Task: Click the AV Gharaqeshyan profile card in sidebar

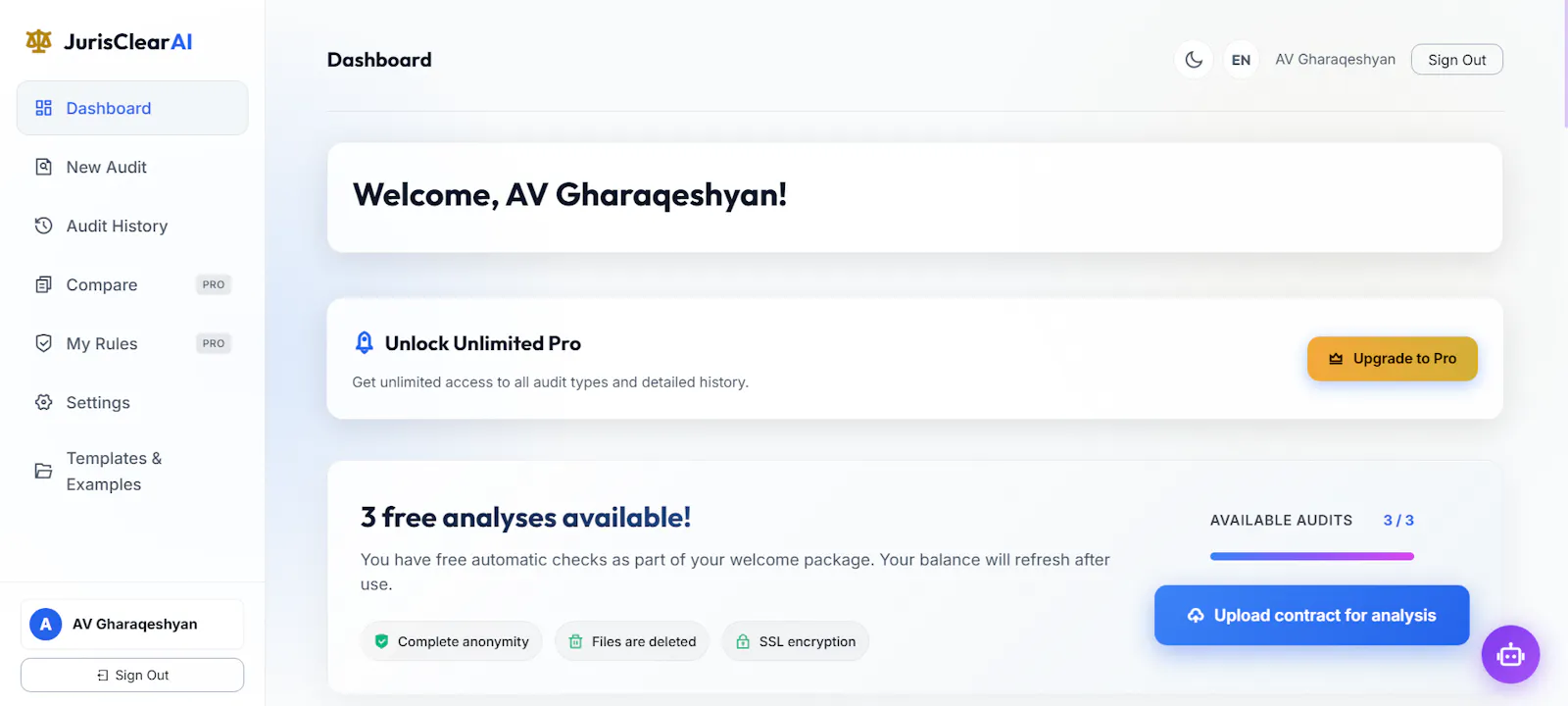Action: [132, 625]
